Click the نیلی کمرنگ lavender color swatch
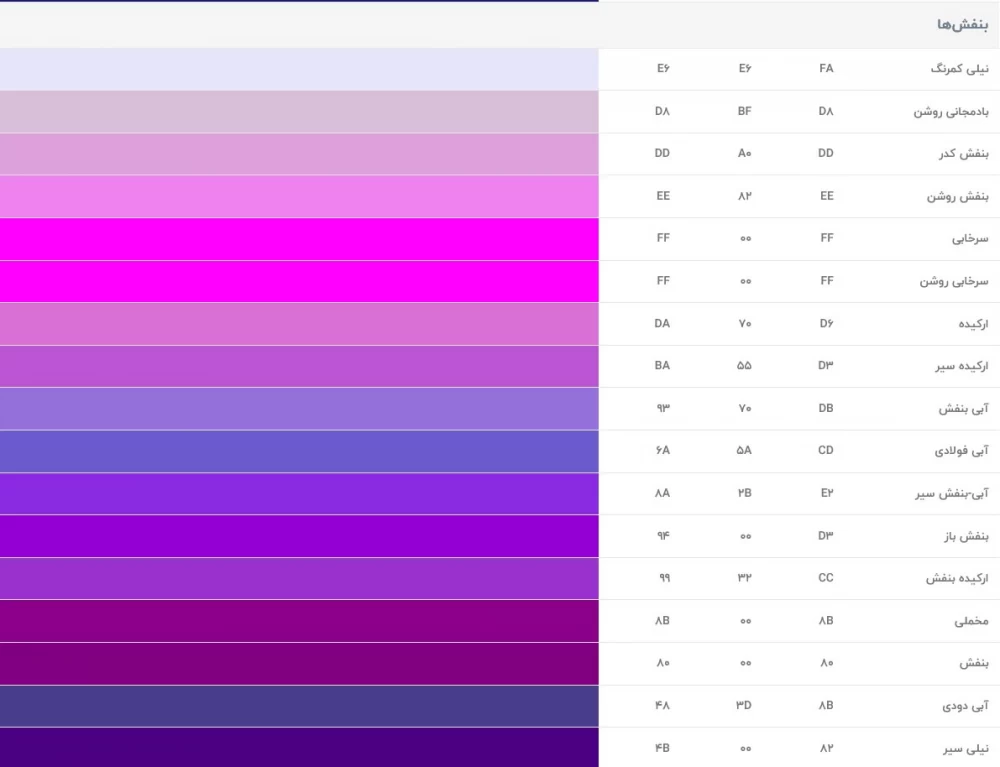Screen dimensions: 1000x767 (299, 69)
